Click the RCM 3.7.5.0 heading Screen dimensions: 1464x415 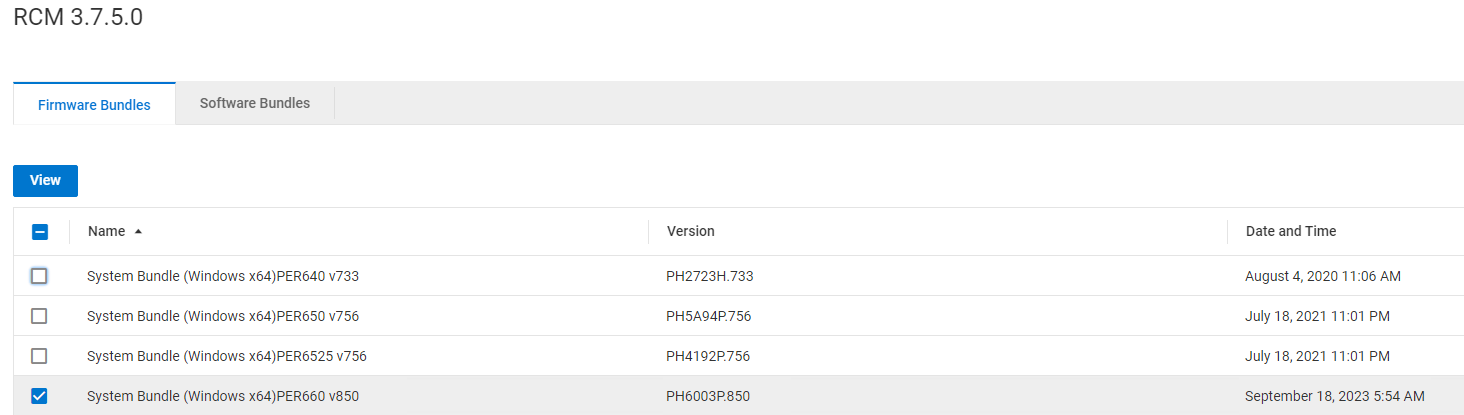tap(78, 18)
